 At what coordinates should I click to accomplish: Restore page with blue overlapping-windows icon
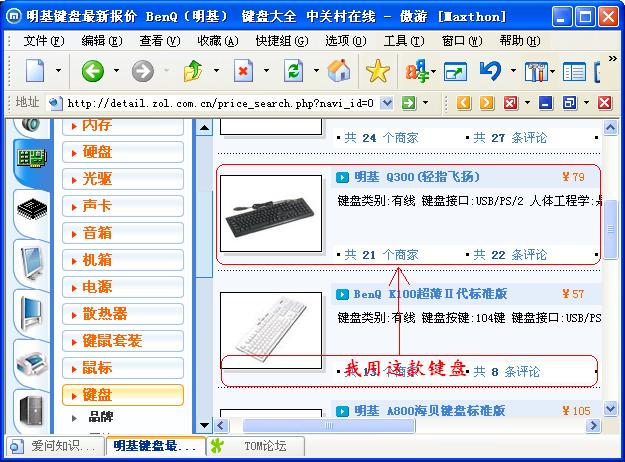569,103
